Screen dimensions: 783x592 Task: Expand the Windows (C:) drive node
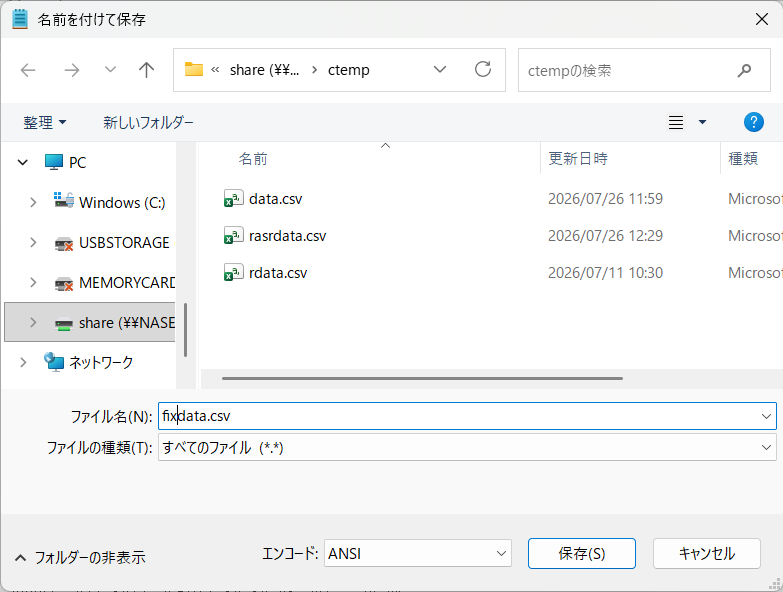33,202
